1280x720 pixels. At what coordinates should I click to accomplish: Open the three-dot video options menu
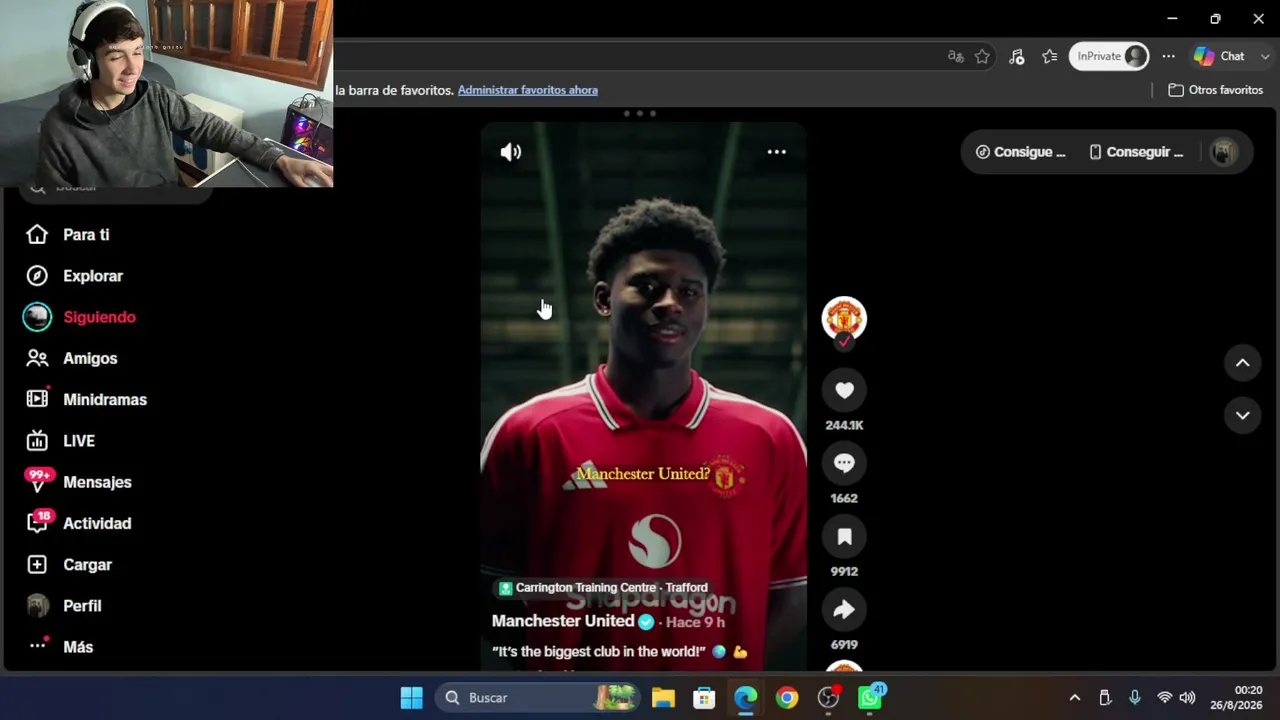point(776,152)
